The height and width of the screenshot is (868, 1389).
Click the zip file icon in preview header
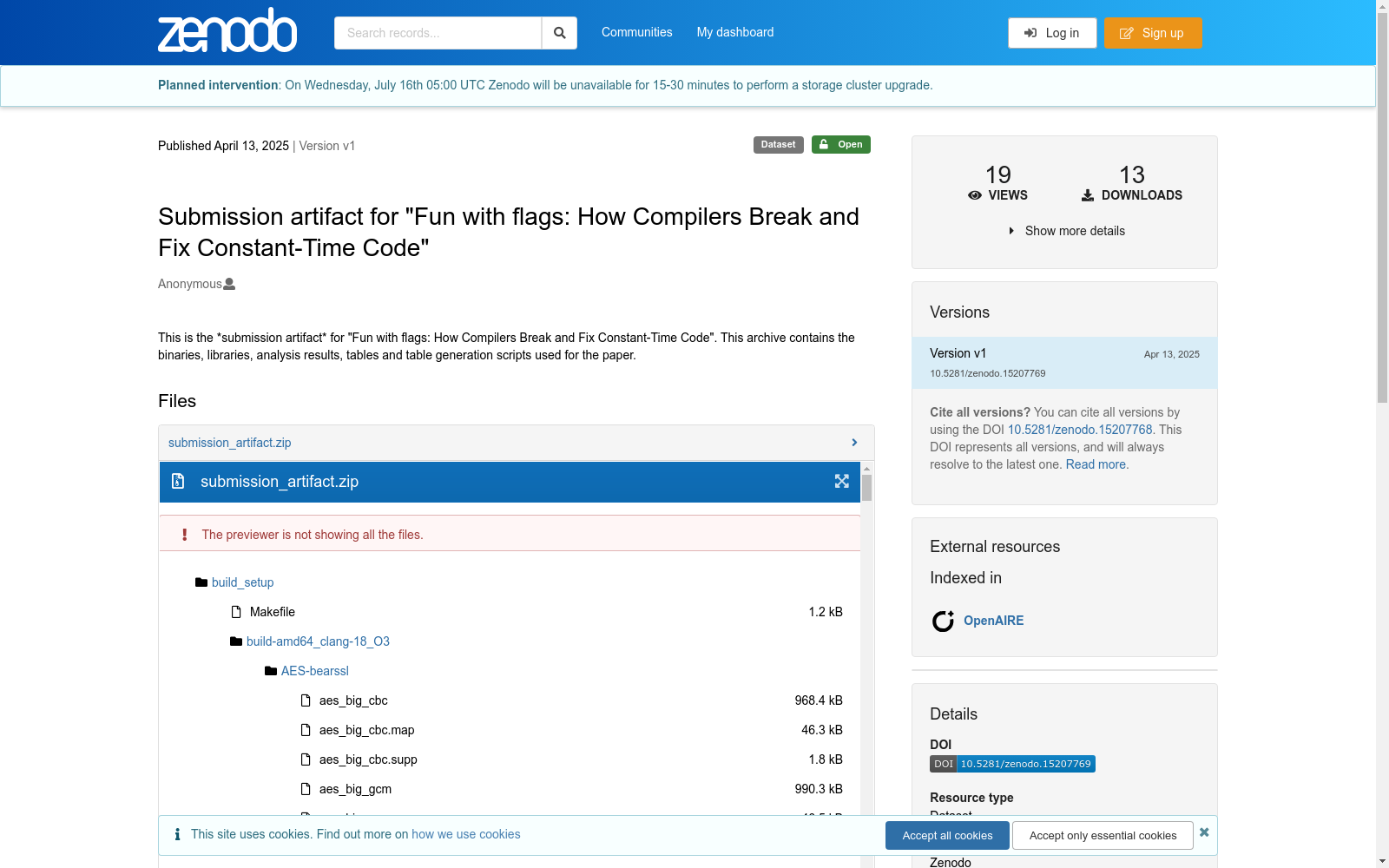178,481
